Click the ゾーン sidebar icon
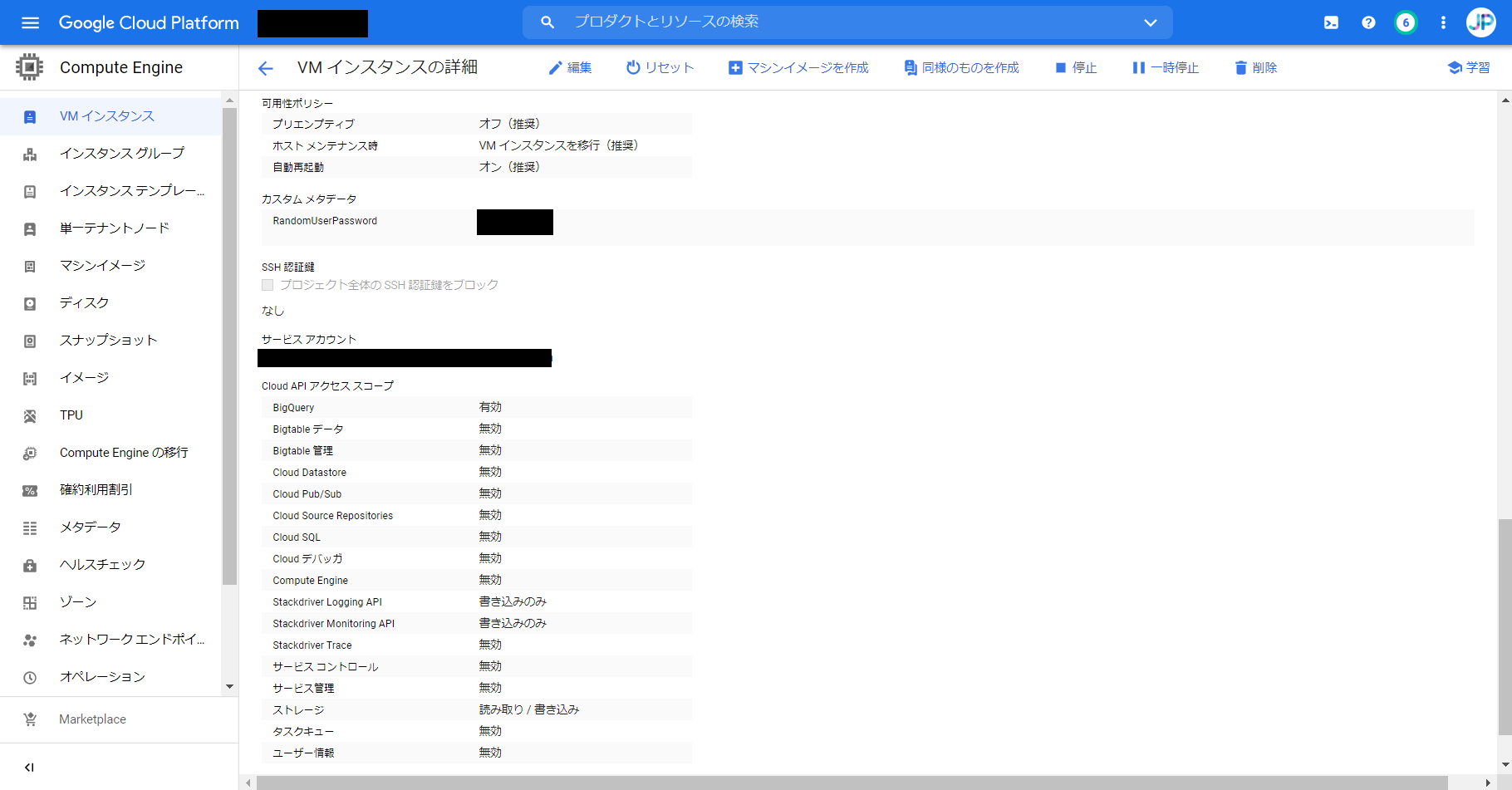The height and width of the screenshot is (790, 1512). (x=30, y=603)
